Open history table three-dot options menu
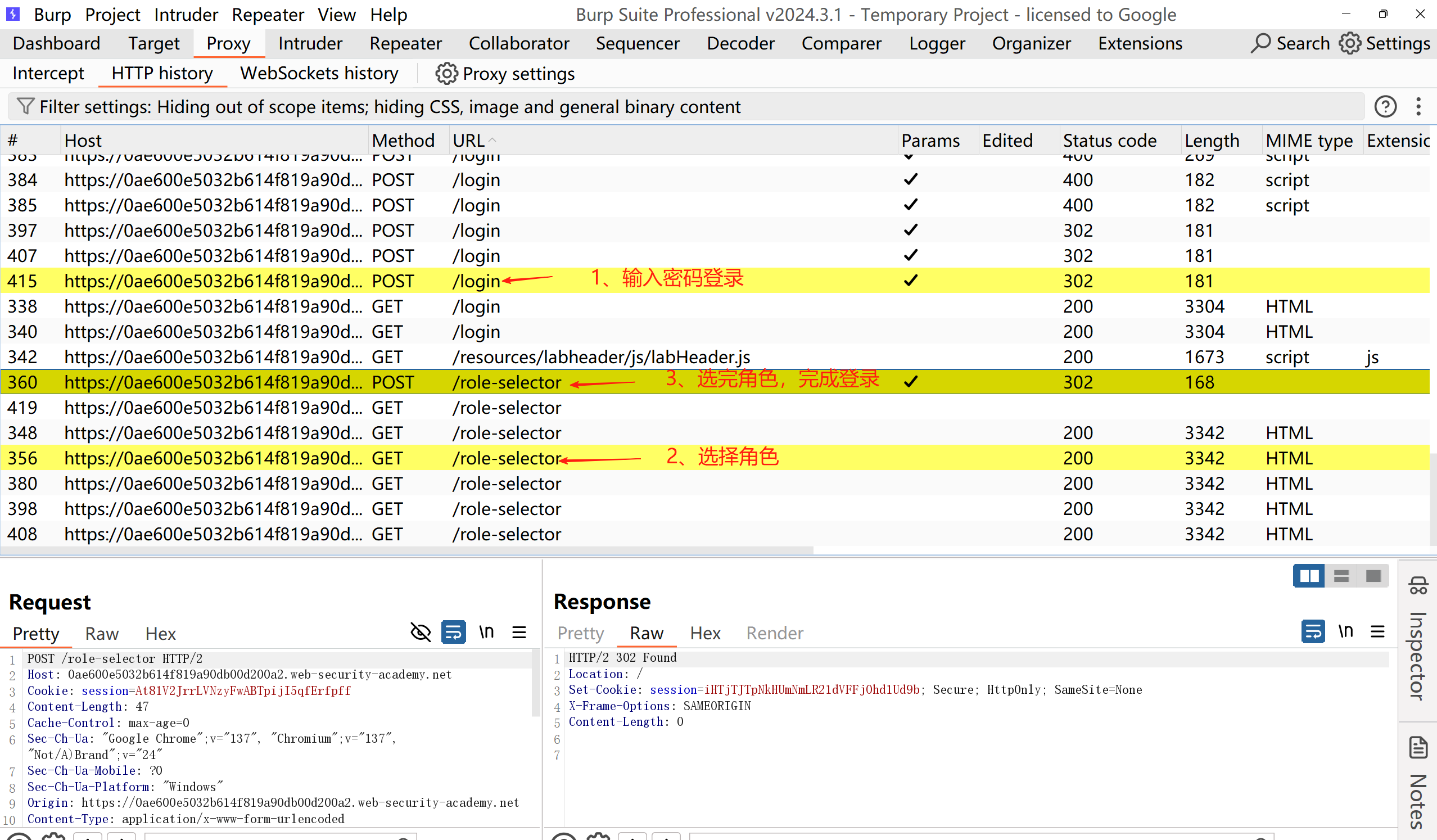Viewport: 1437px width, 840px height. [x=1418, y=107]
